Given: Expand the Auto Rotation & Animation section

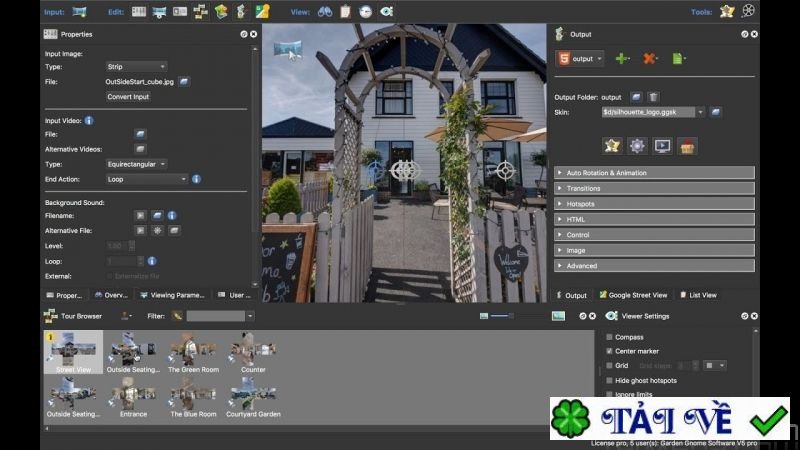Looking at the screenshot, I should click(654, 173).
